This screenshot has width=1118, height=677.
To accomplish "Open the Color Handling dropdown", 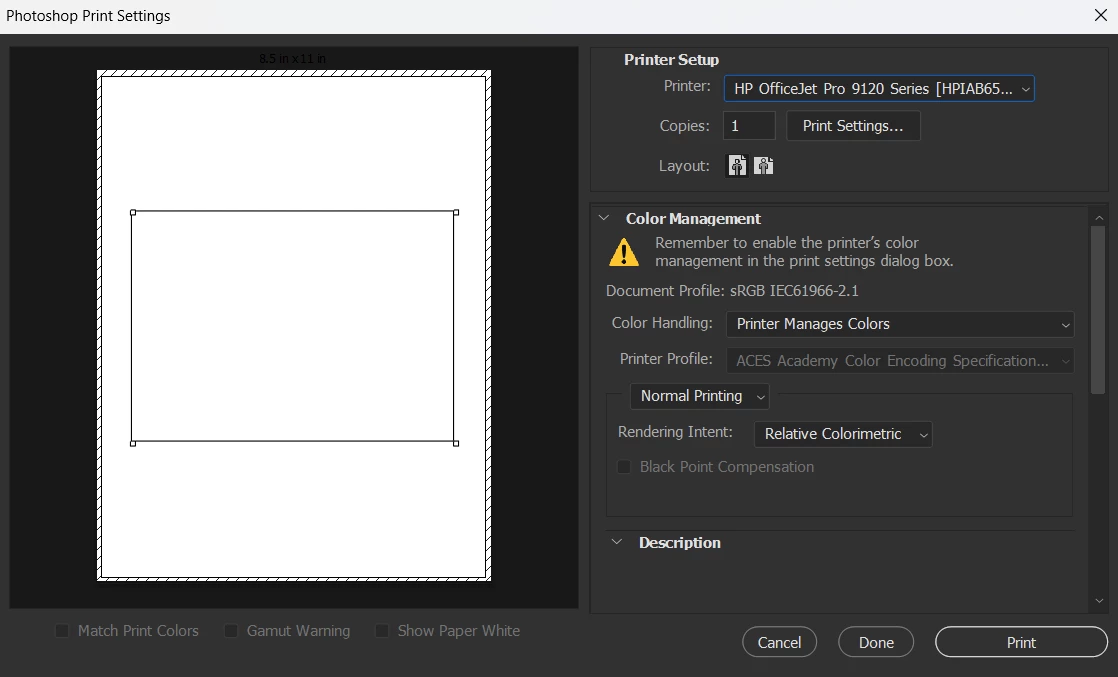I will (900, 324).
